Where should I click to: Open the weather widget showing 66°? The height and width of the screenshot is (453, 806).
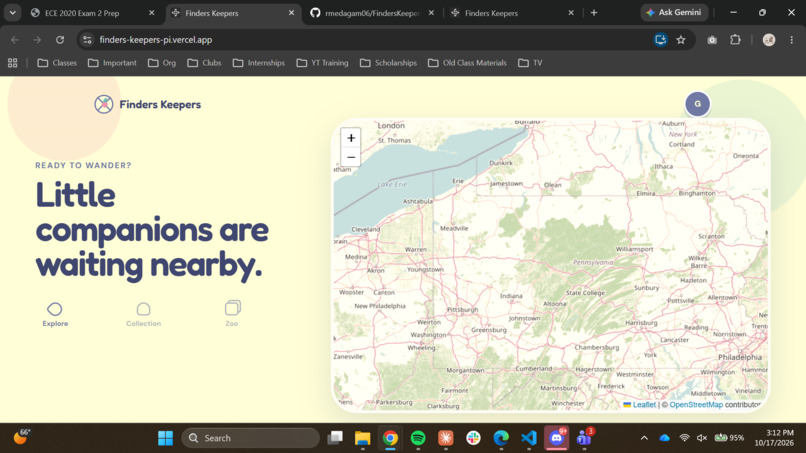pyautogui.click(x=22, y=437)
